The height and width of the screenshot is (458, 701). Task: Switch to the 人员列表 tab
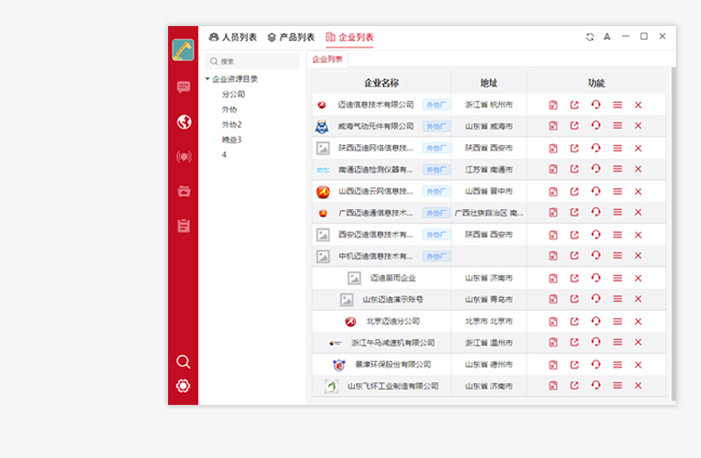[233, 37]
